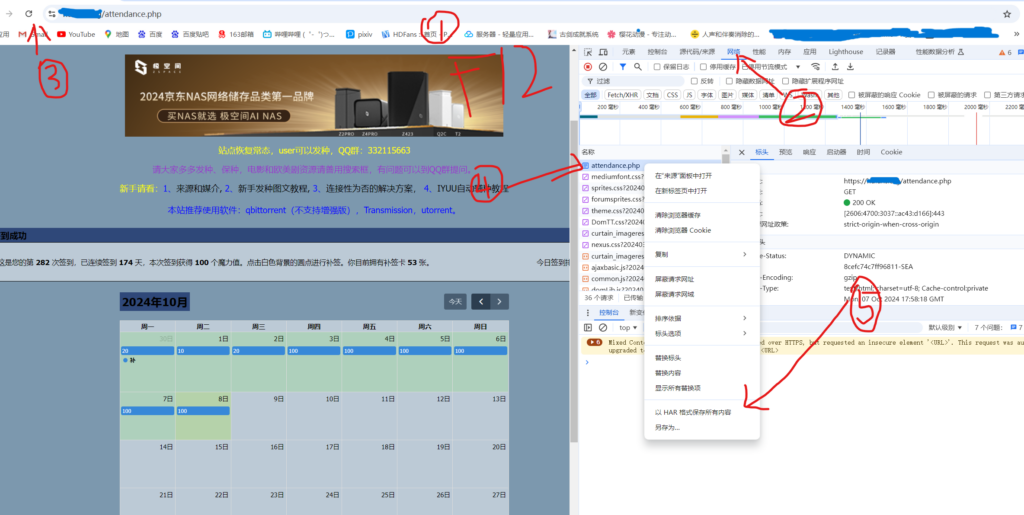The width and height of the screenshot is (1024, 515).
Task: Select the CSS request type filter
Action: (672, 95)
